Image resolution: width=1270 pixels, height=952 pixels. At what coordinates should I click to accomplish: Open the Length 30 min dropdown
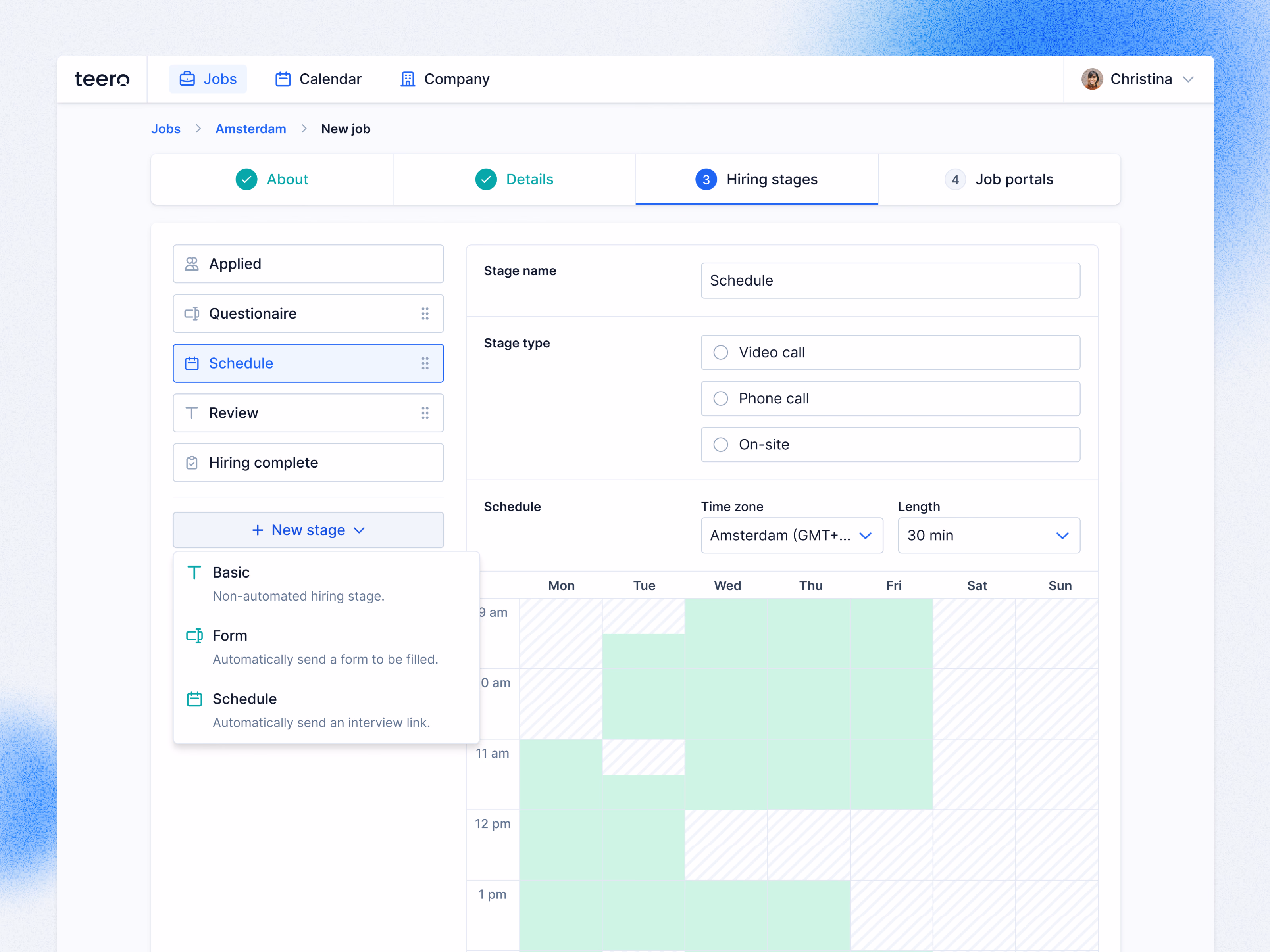coord(989,535)
